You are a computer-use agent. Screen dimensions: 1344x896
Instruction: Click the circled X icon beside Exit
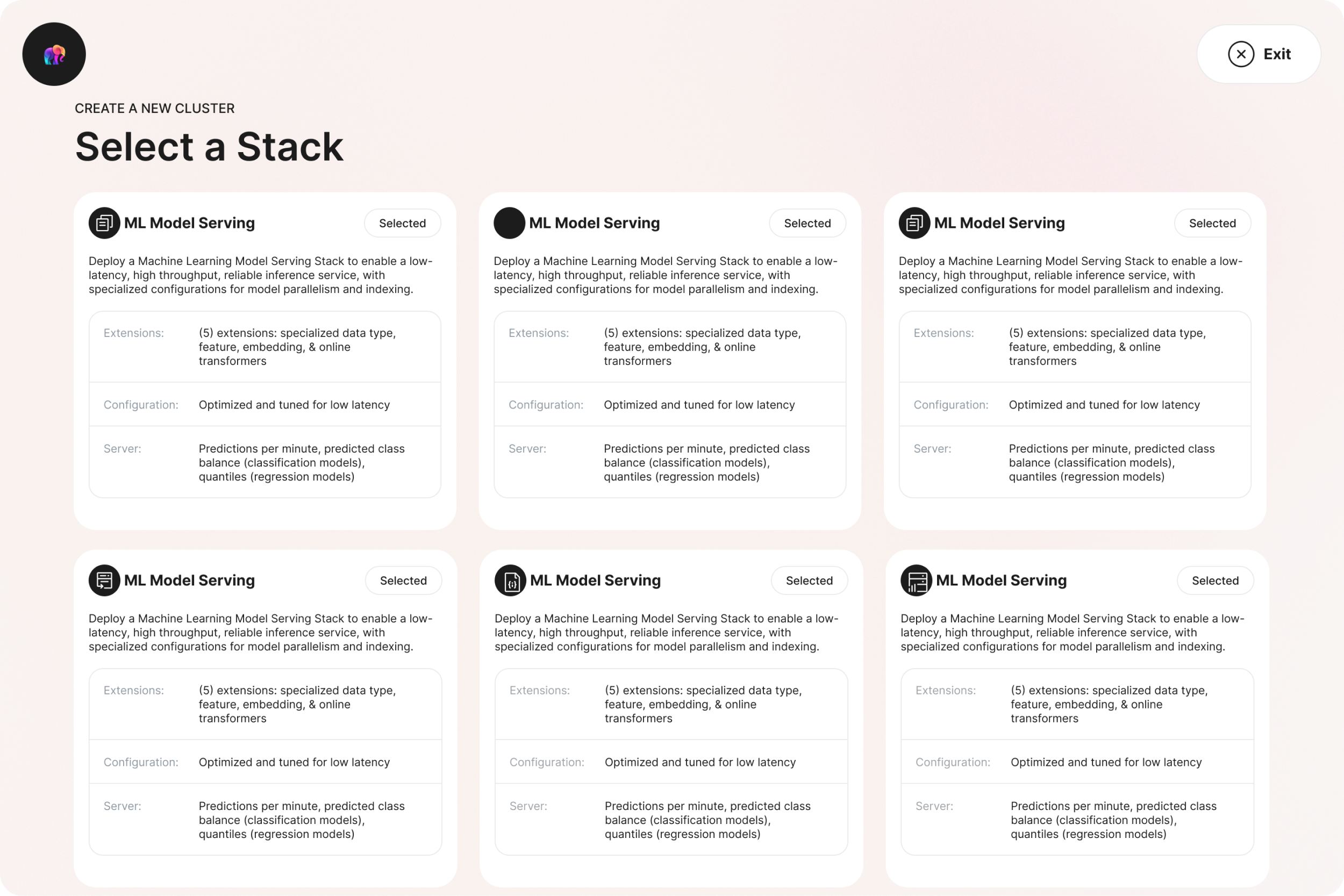click(1241, 54)
